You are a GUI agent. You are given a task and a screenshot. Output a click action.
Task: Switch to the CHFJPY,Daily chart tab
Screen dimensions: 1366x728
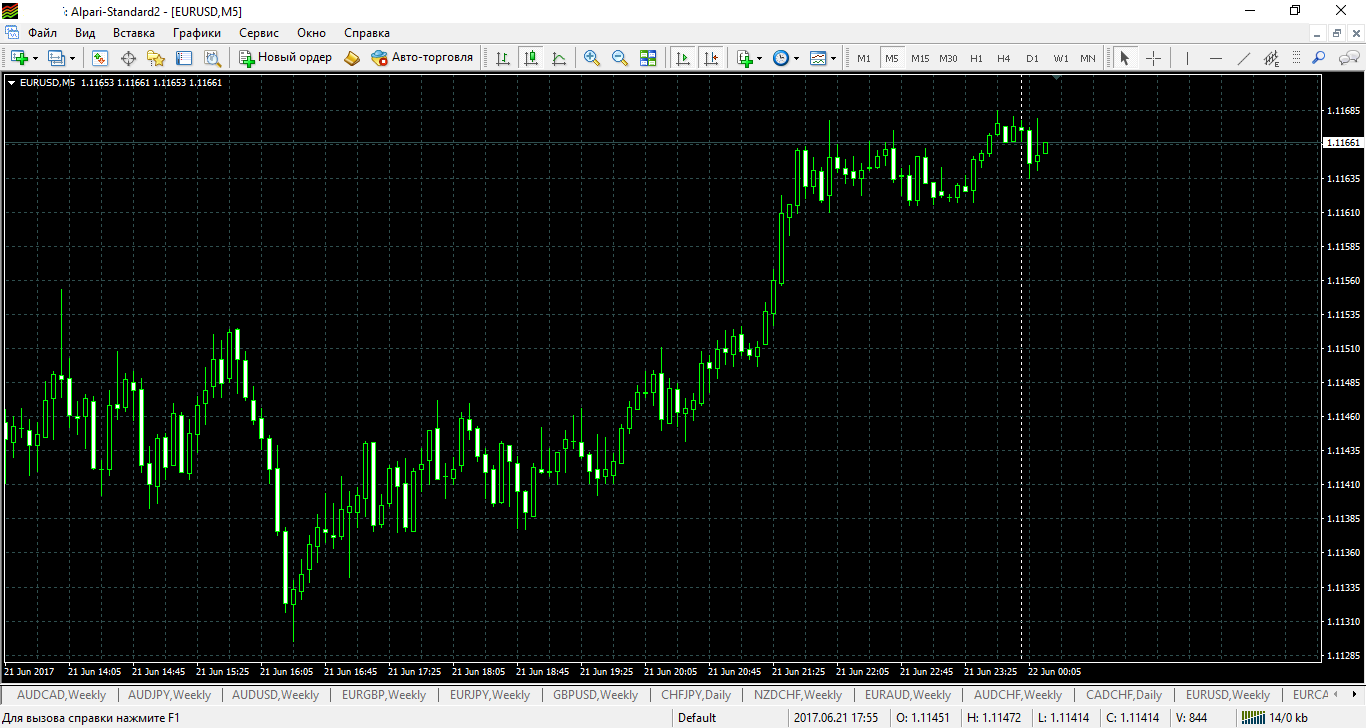[696, 695]
